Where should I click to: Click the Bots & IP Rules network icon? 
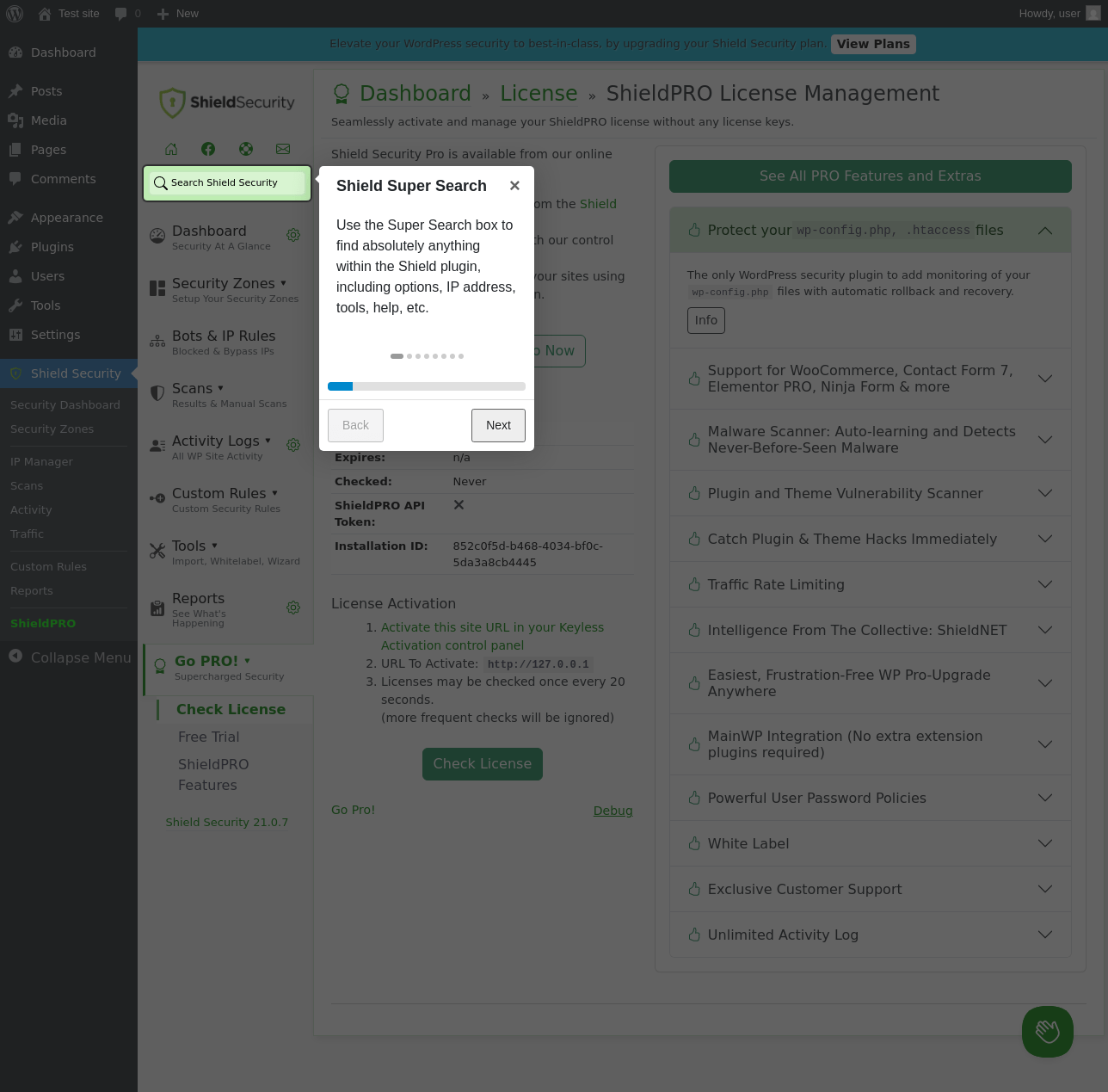[157, 341]
